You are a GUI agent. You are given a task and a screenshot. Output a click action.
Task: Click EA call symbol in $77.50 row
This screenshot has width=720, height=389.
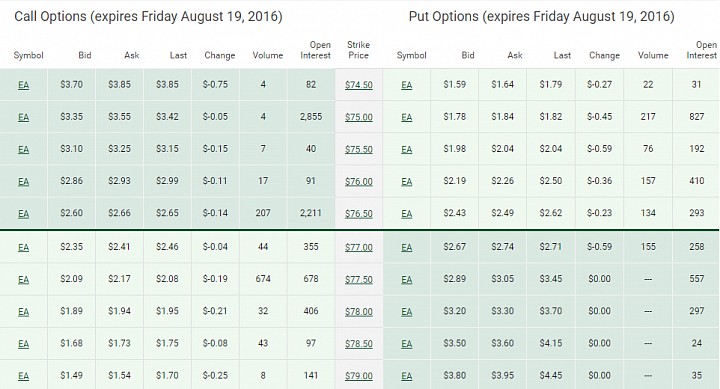pyautogui.click(x=23, y=279)
